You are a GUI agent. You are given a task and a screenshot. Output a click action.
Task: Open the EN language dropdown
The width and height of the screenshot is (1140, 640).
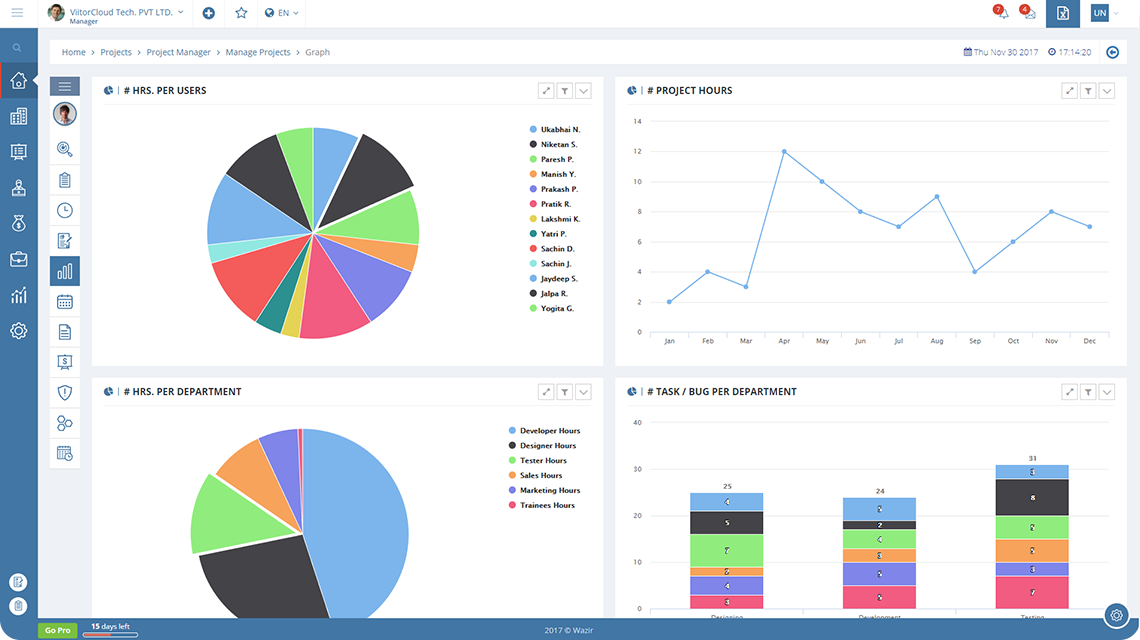pyautogui.click(x=282, y=13)
